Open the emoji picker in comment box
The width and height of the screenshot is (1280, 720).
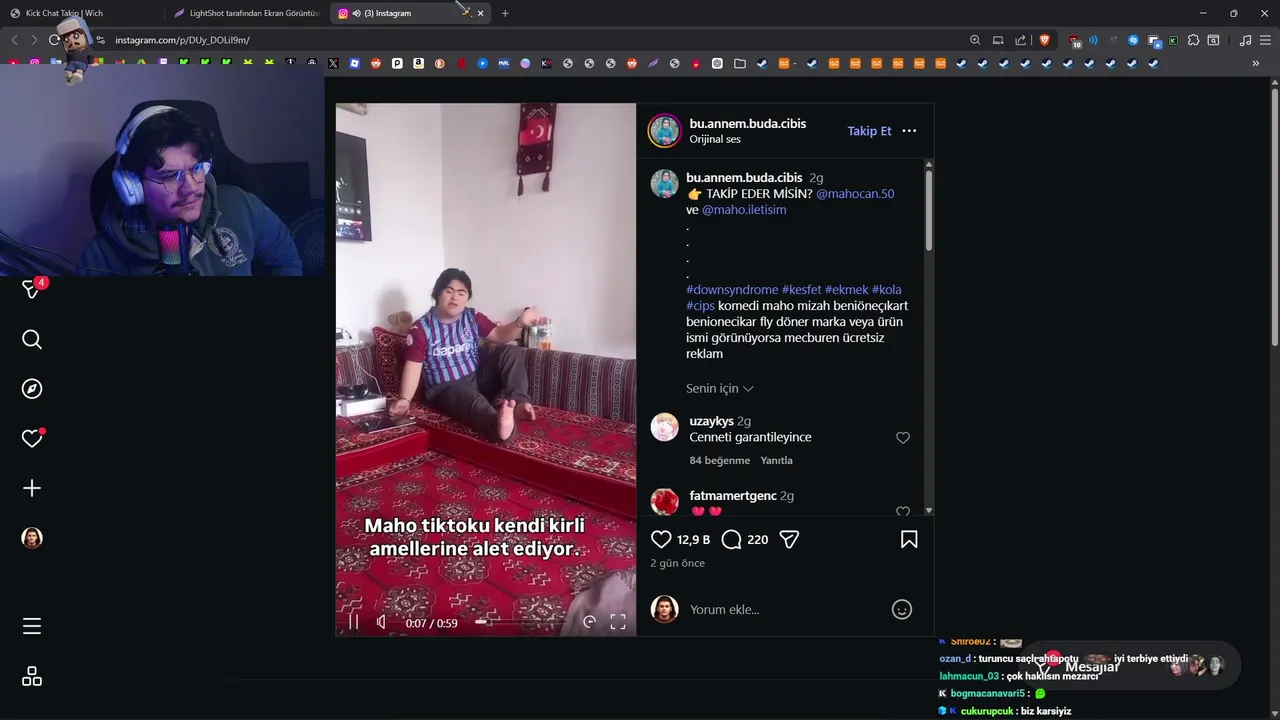point(902,609)
